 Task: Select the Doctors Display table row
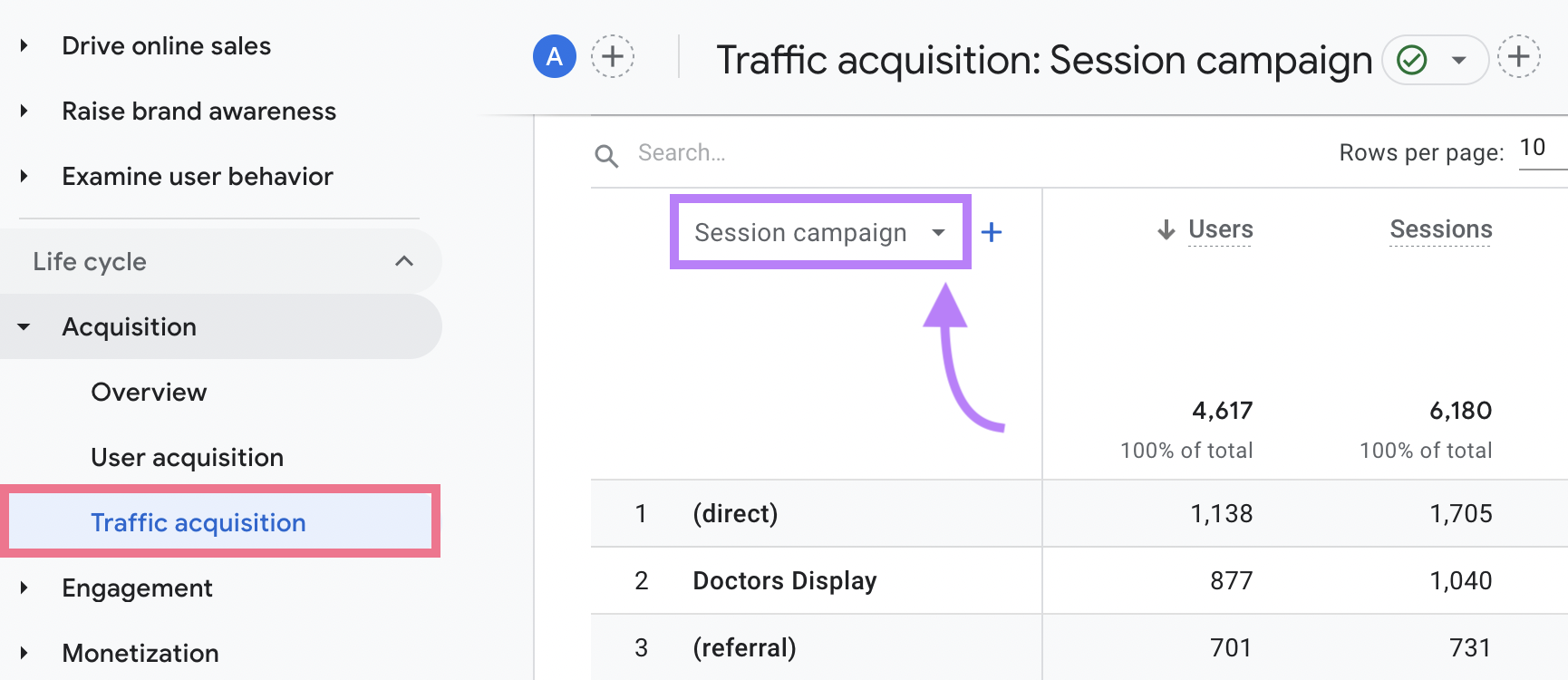point(785,580)
